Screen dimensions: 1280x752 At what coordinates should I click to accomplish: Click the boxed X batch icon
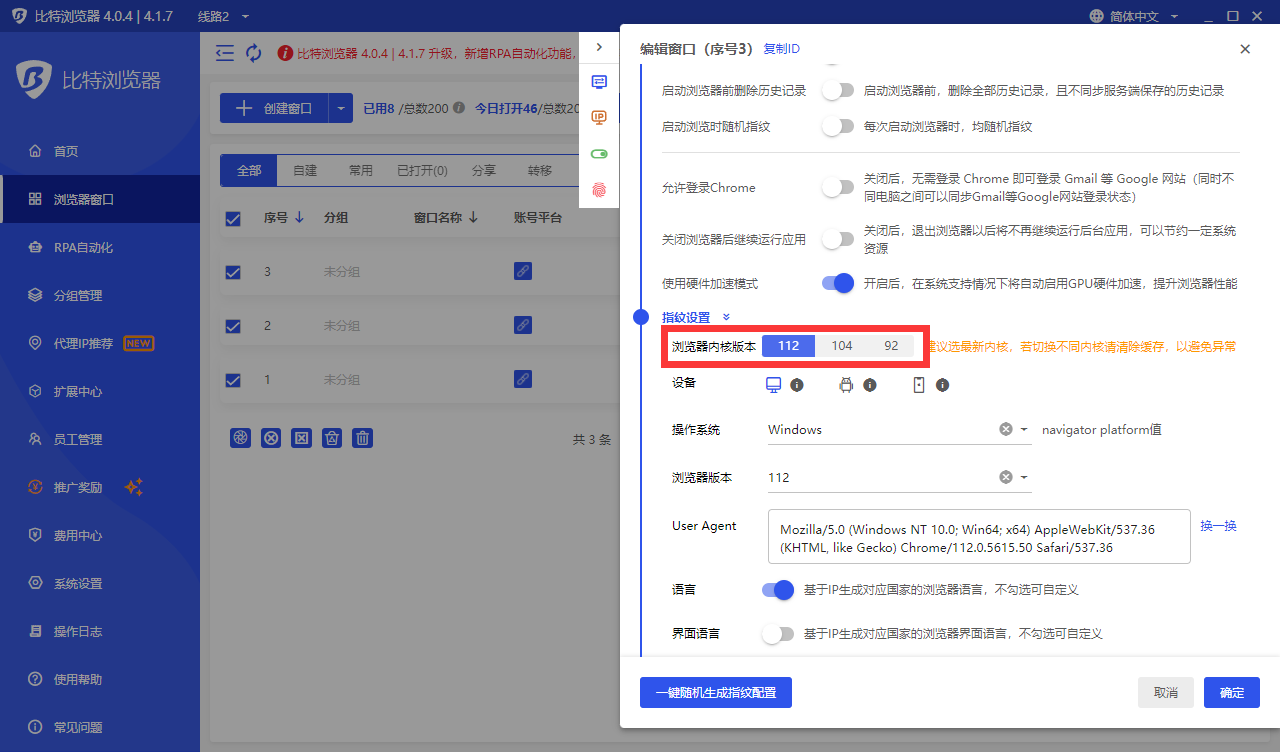click(x=302, y=438)
